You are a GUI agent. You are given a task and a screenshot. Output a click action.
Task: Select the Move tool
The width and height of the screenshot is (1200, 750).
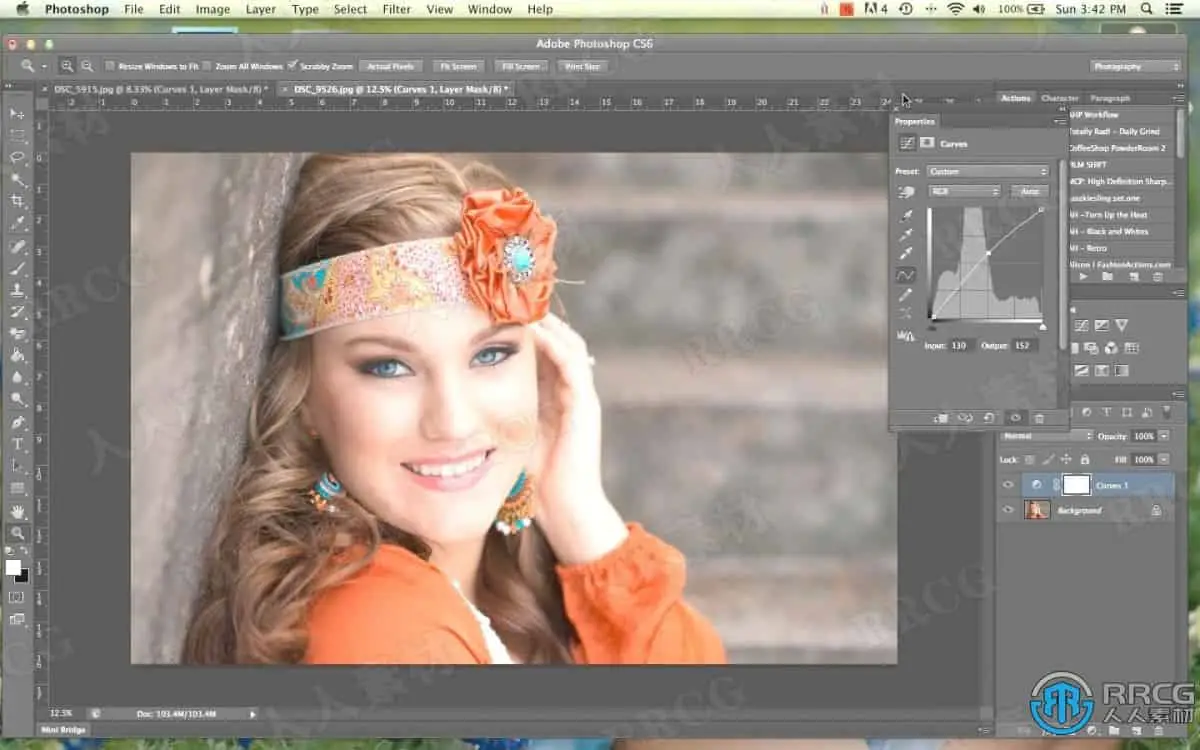click(x=18, y=114)
